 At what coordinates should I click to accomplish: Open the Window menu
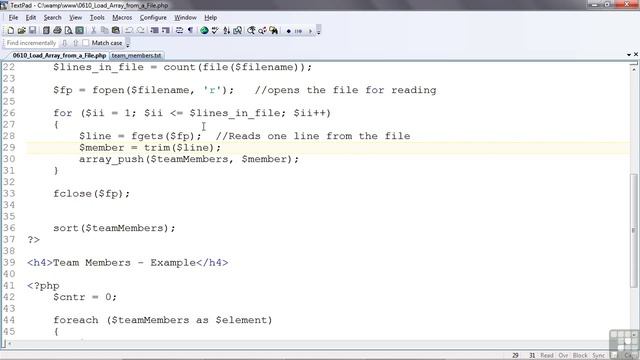click(x=185, y=18)
